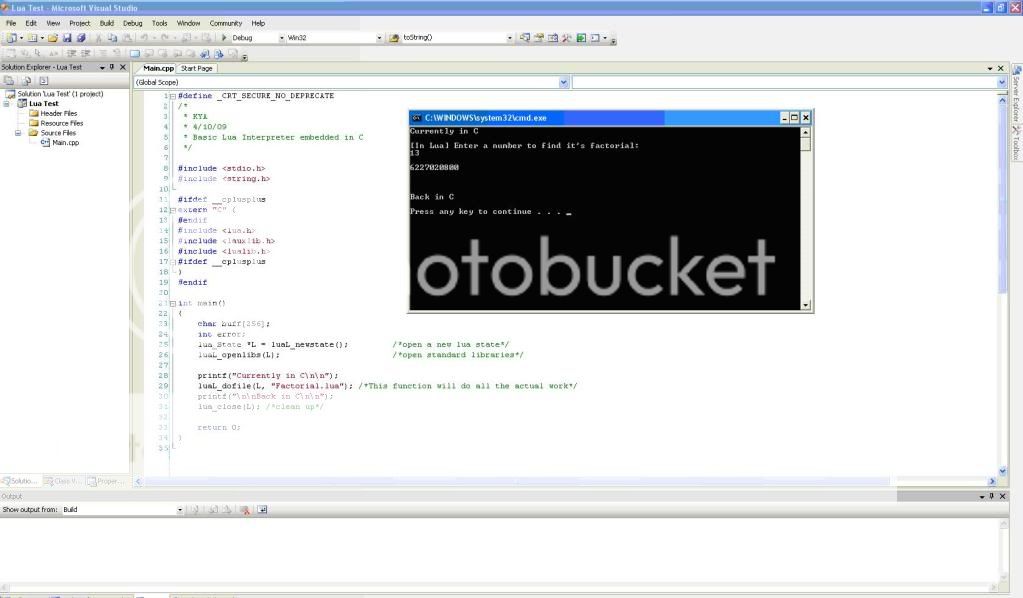
Task: Collapse the Source Files folder node
Action: pyautogui.click(x=19, y=133)
